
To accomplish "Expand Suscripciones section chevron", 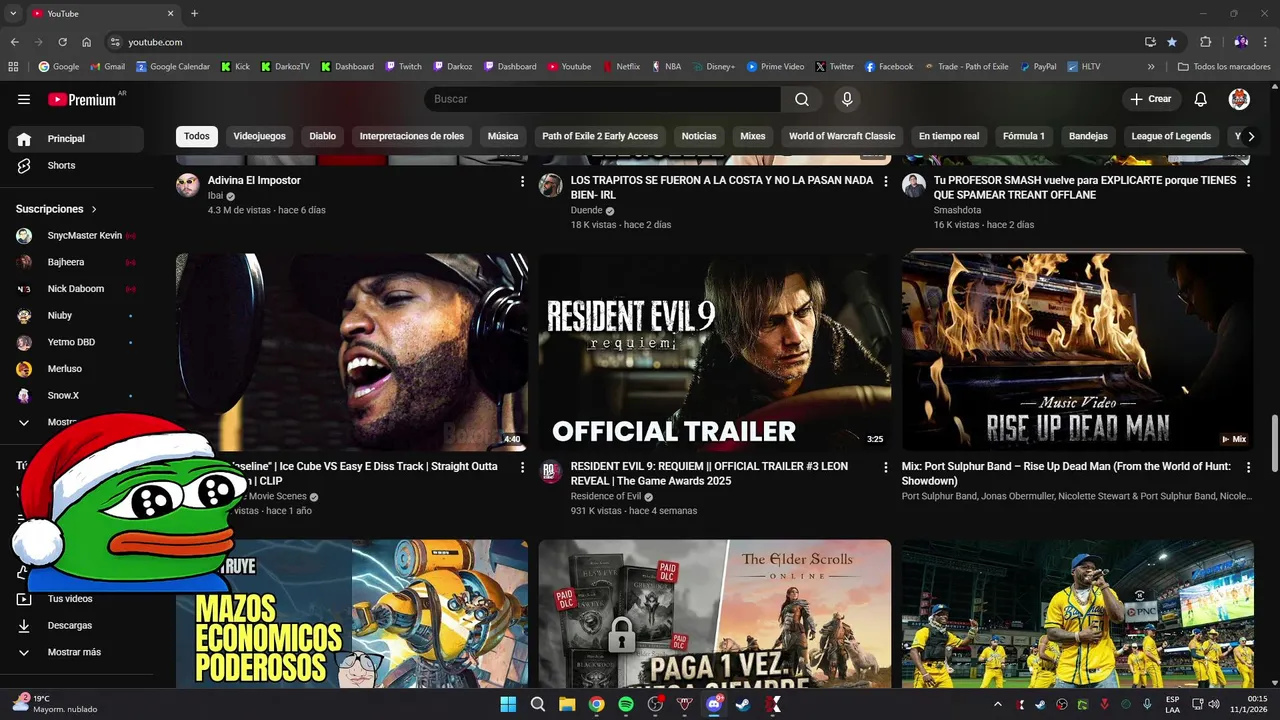I will click(x=94, y=209).
